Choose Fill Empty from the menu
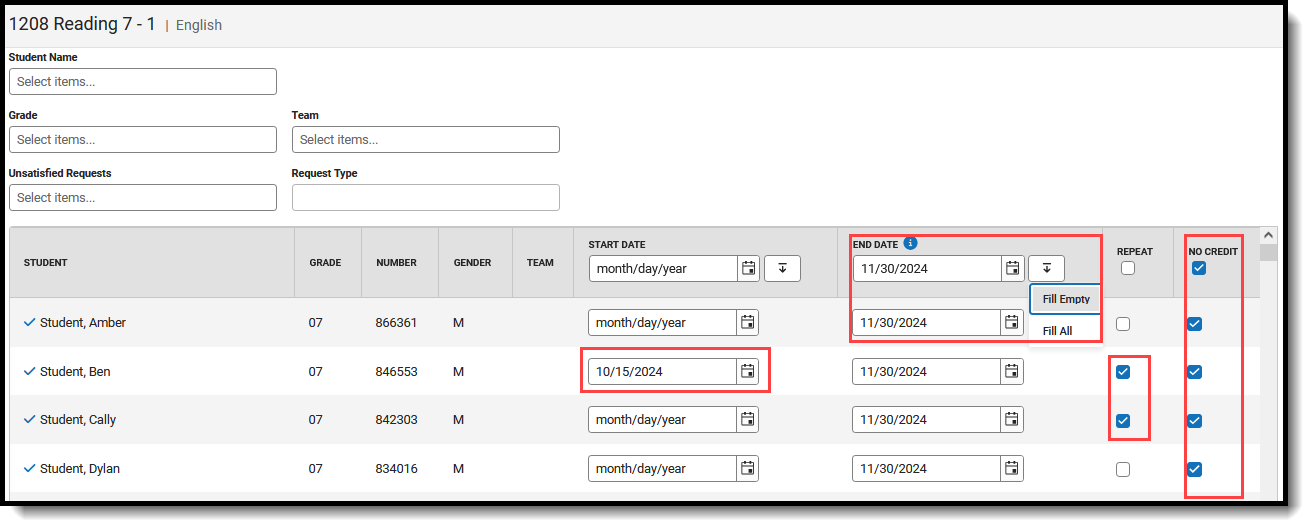Viewport: 1313px width, 531px height. point(1066,299)
